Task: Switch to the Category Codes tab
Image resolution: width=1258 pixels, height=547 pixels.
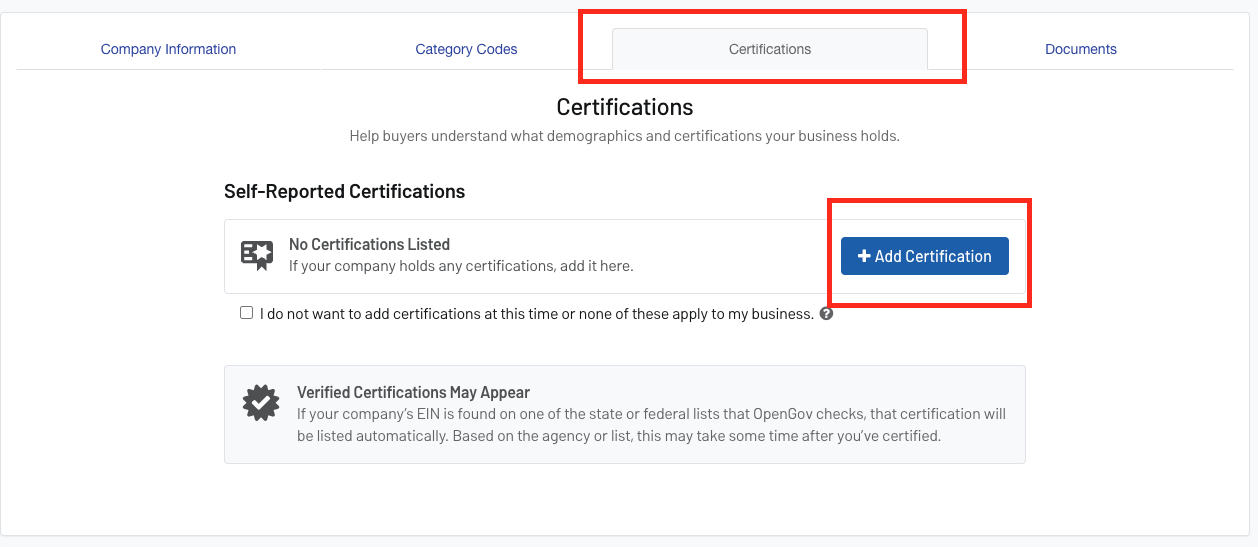Action: (x=466, y=49)
